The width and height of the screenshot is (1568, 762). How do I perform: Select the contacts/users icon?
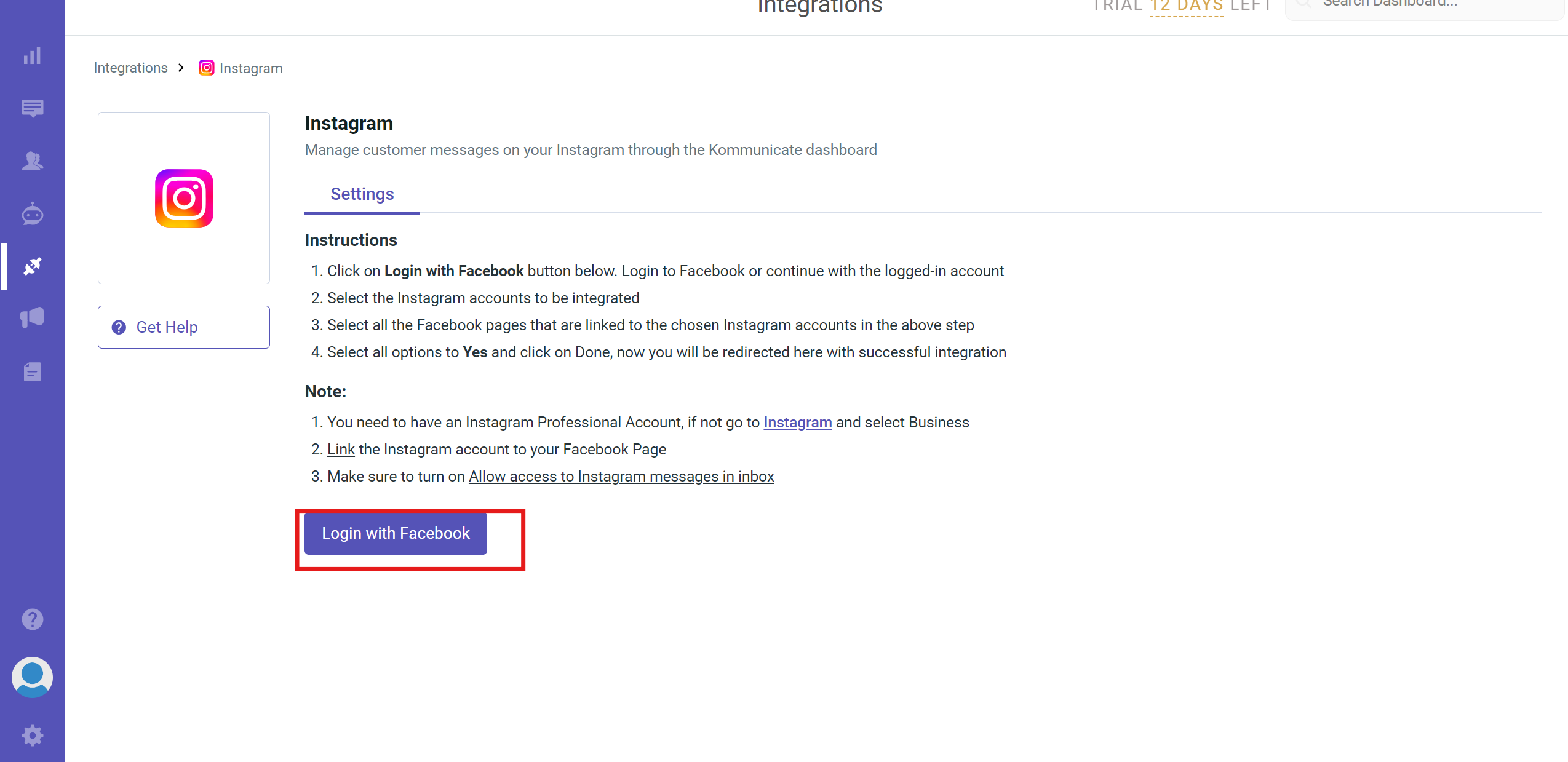(32, 159)
